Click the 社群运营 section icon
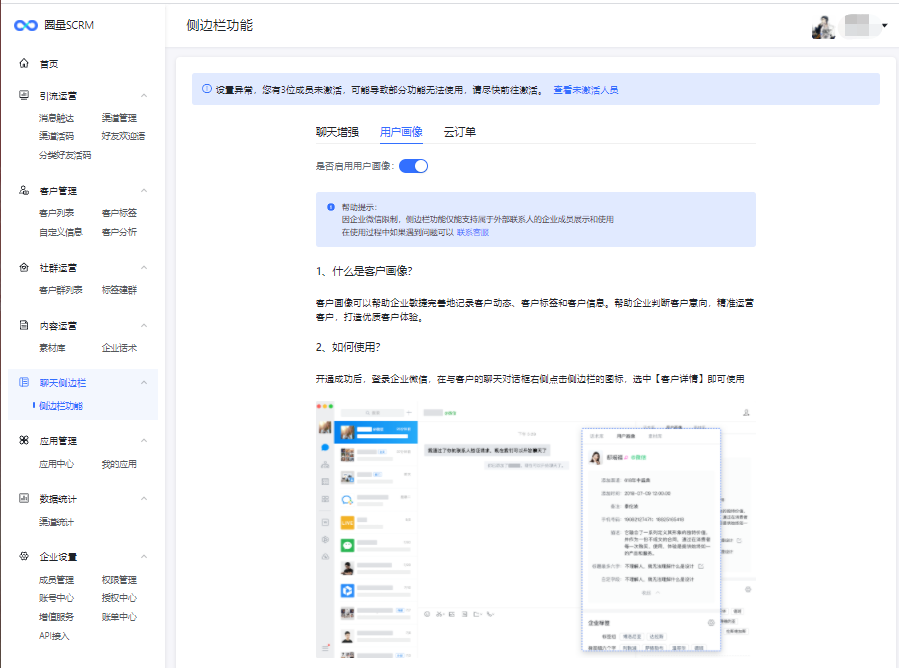Viewport: 899px width, 668px height. (x=24, y=268)
